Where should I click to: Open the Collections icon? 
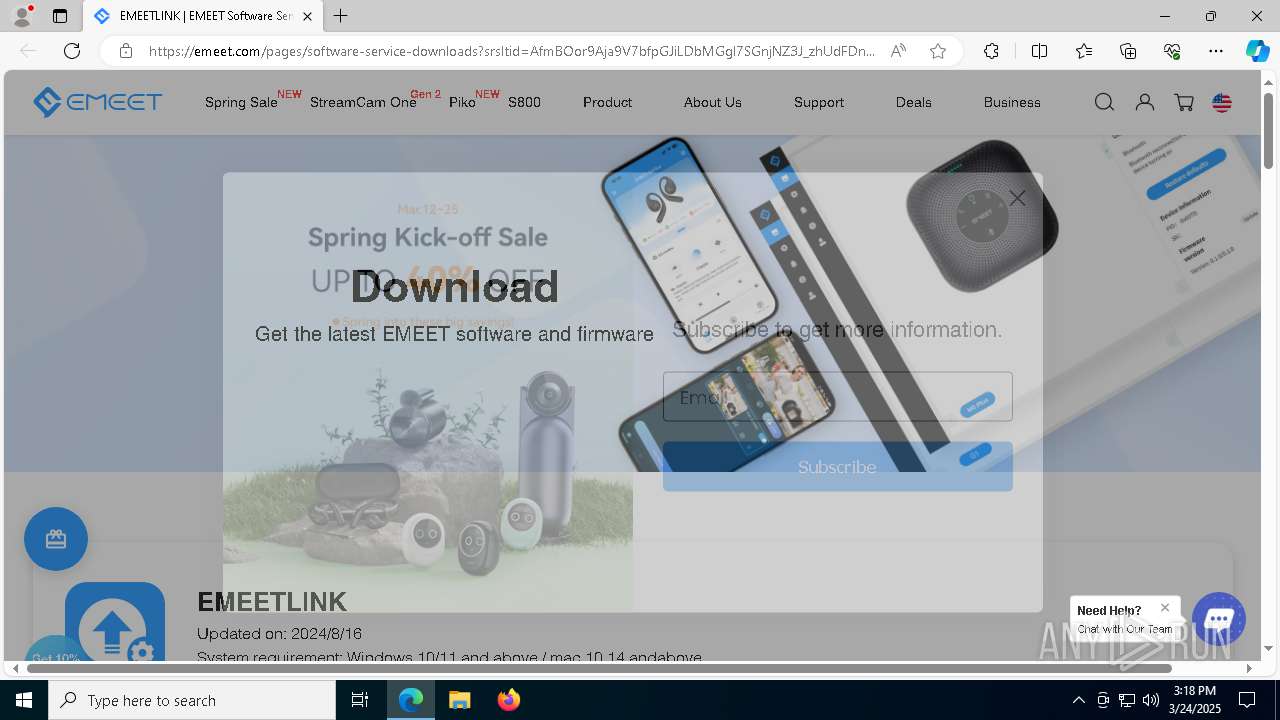point(1128,51)
